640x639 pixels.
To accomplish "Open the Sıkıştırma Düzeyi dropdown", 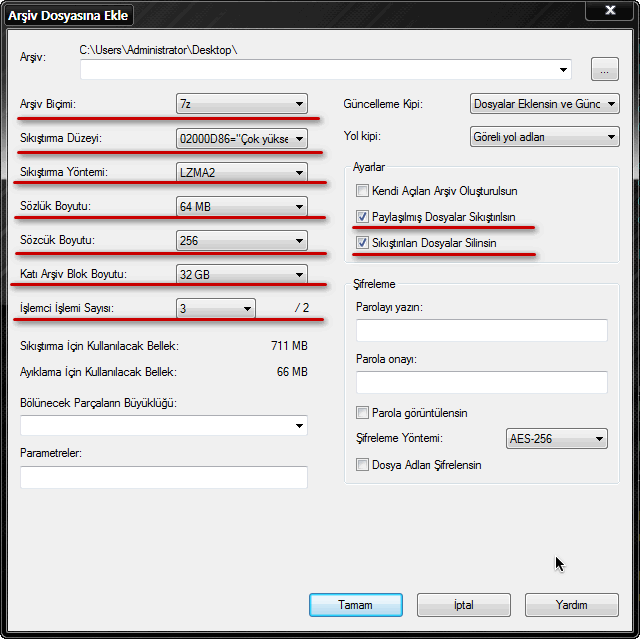I will click(242, 139).
